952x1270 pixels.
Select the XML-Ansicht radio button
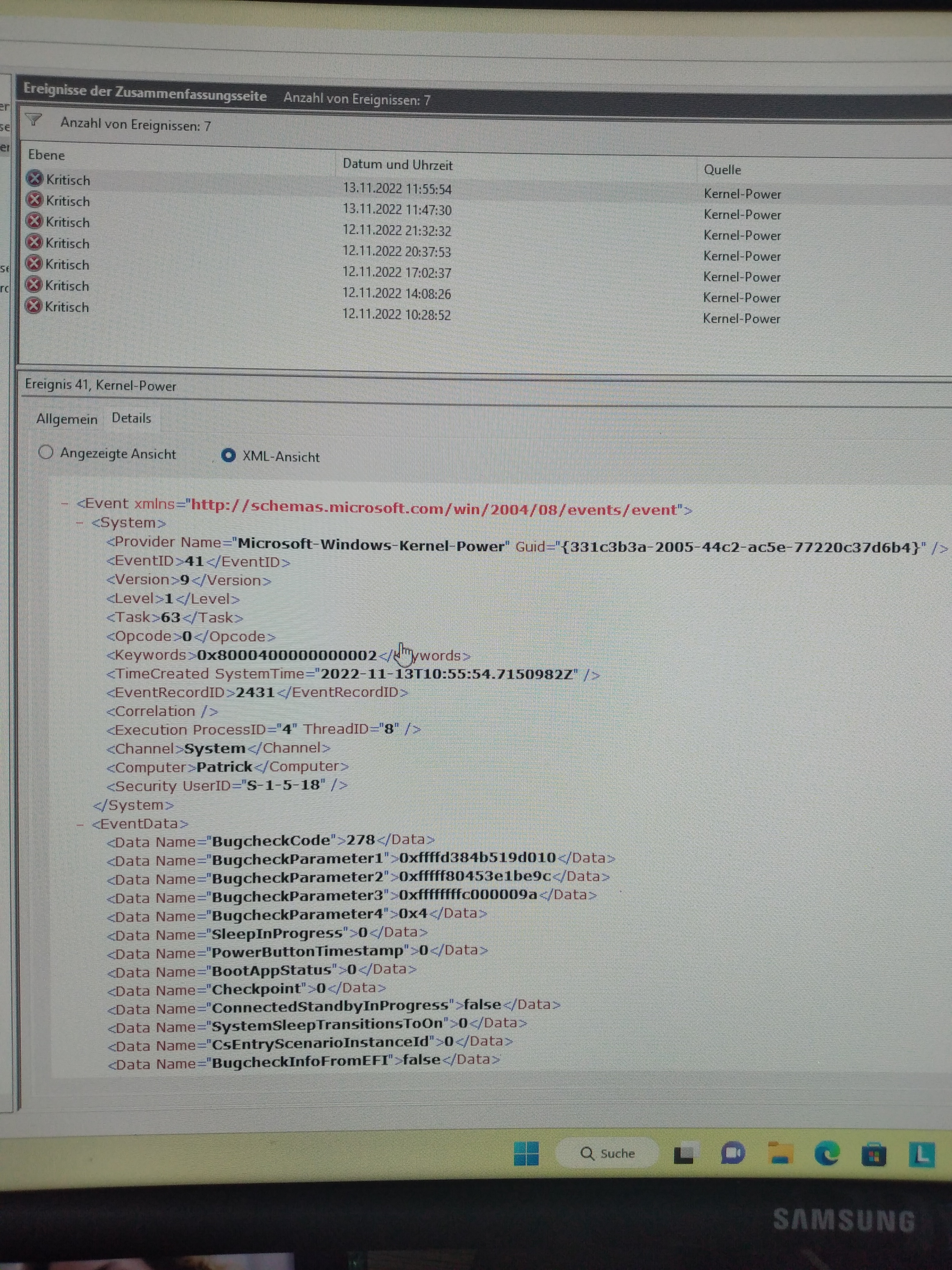pyautogui.click(x=228, y=455)
